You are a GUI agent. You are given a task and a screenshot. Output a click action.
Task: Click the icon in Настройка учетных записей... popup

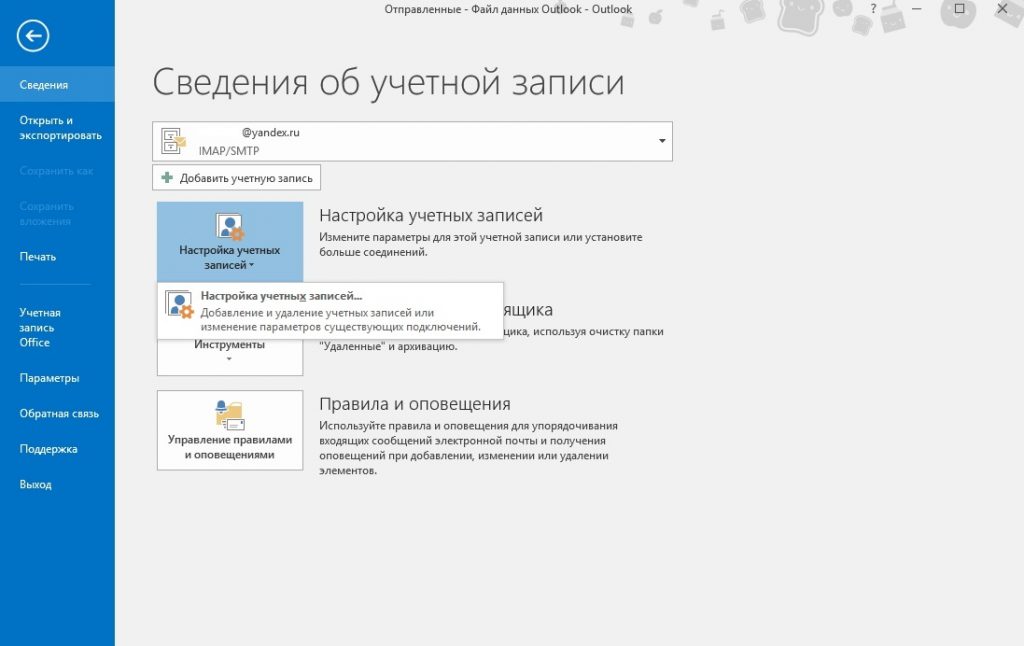pyautogui.click(x=179, y=304)
